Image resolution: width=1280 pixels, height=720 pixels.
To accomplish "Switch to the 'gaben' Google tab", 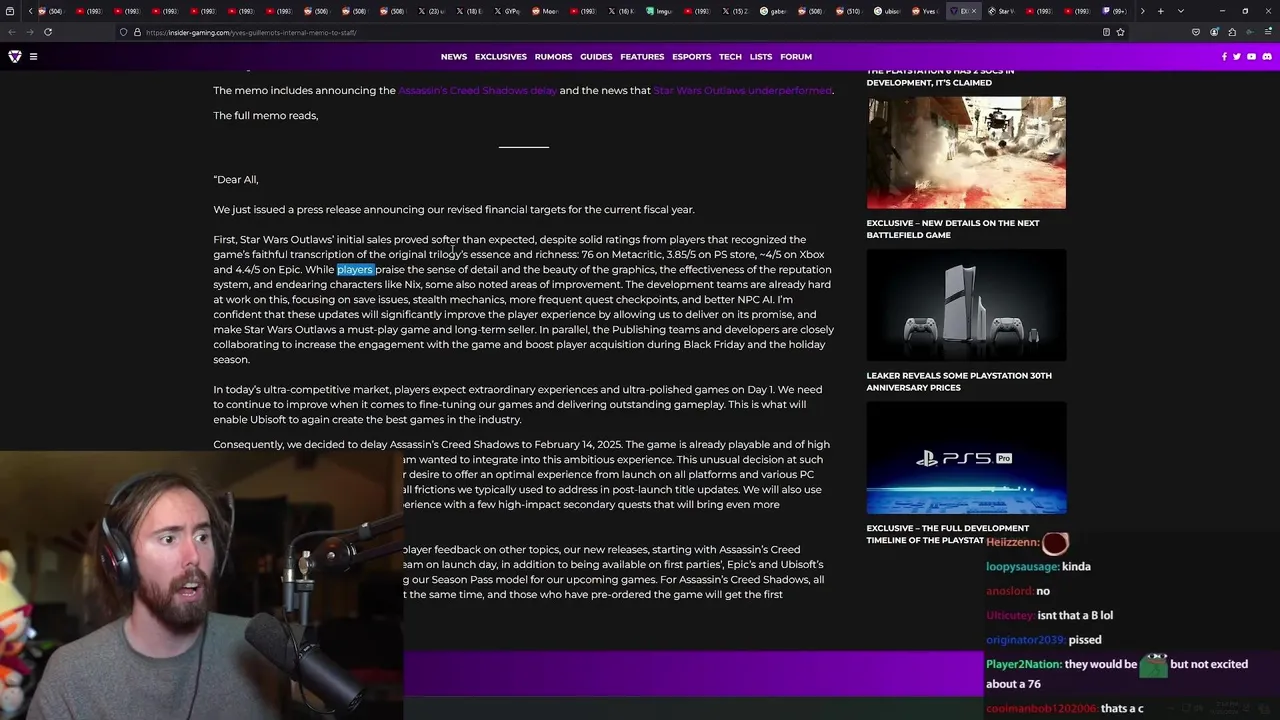I will (775, 11).
